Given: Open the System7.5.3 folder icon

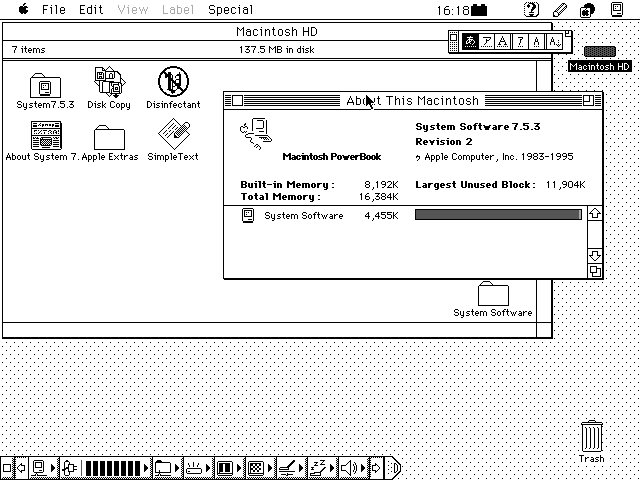Looking at the screenshot, I should [x=45, y=85].
